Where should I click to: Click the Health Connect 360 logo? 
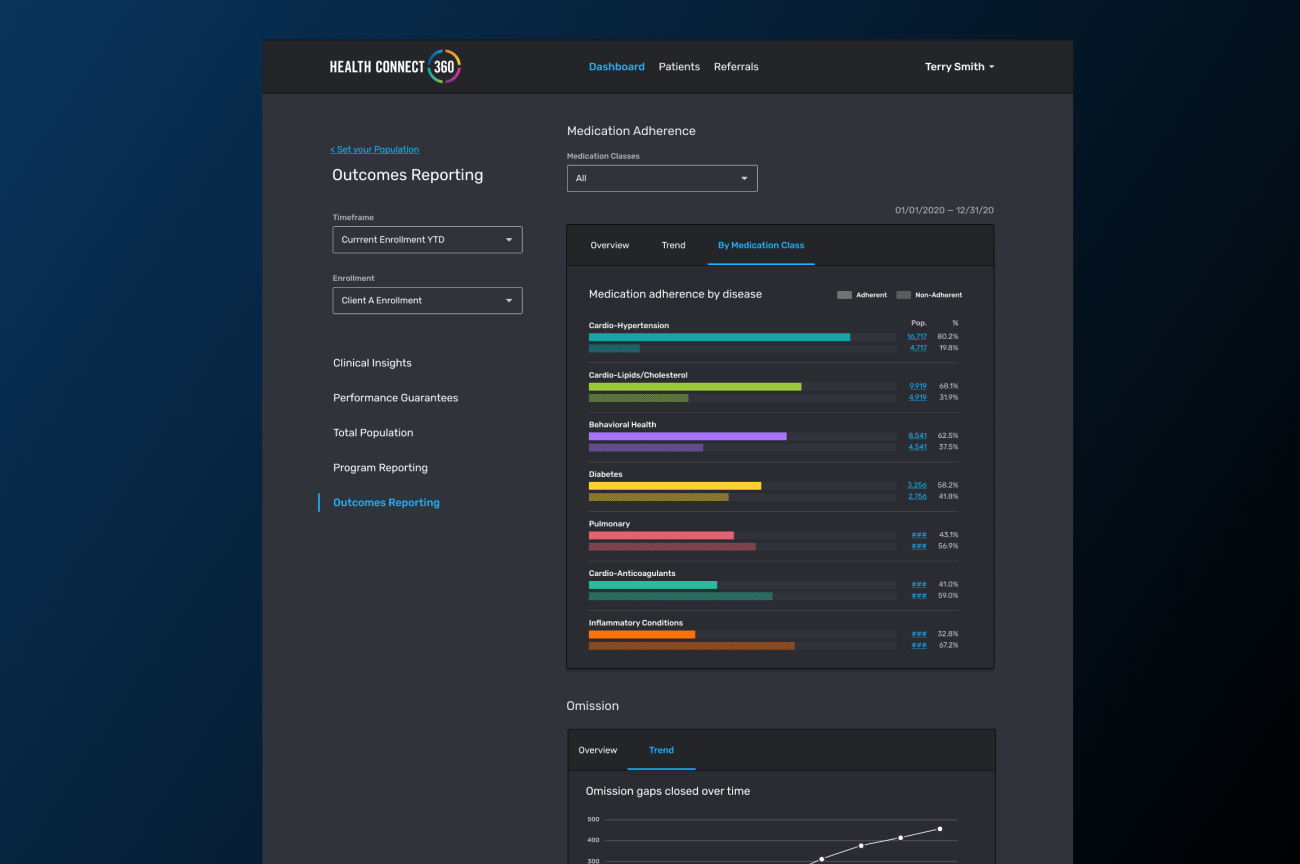click(395, 67)
